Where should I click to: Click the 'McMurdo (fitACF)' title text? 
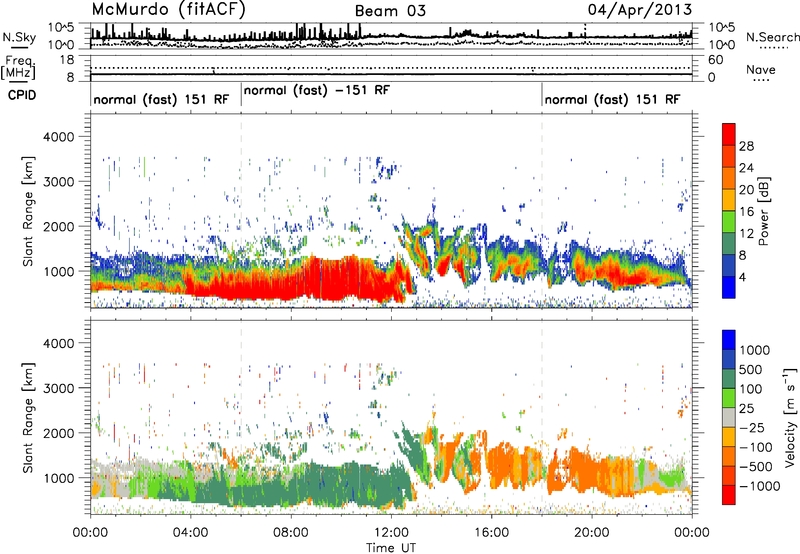pos(168,10)
